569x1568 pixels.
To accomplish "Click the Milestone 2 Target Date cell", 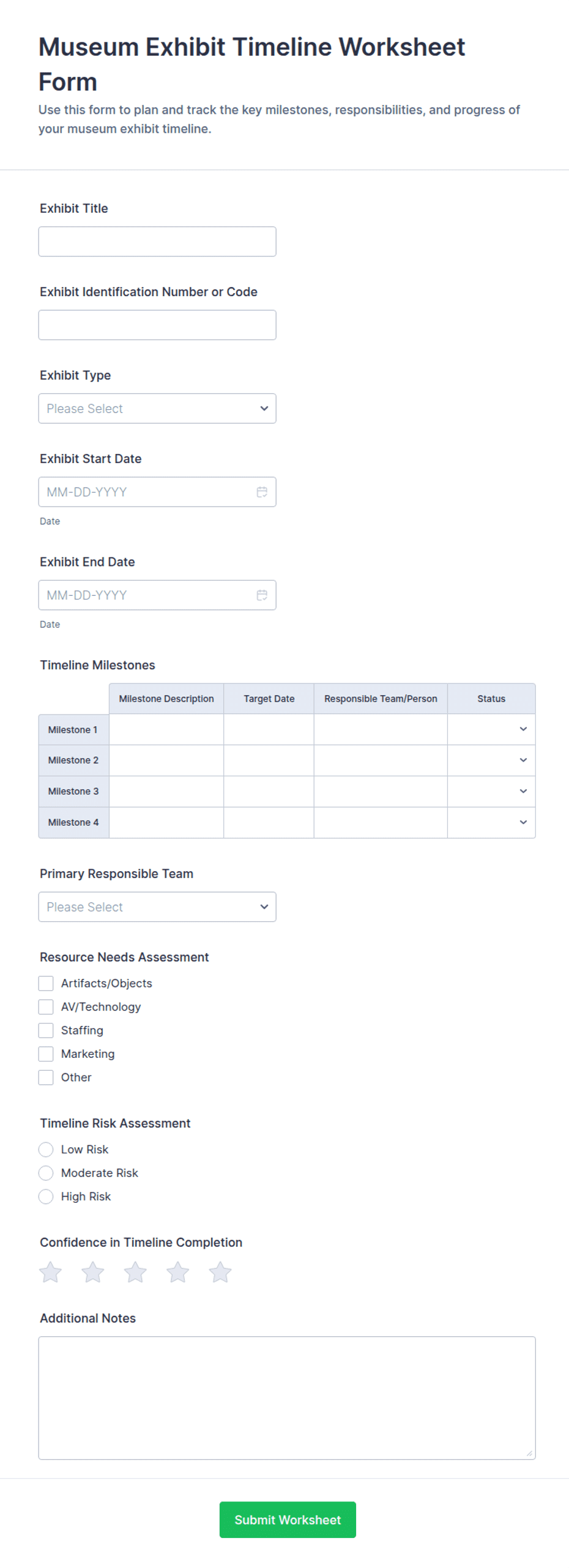I will (x=269, y=760).
